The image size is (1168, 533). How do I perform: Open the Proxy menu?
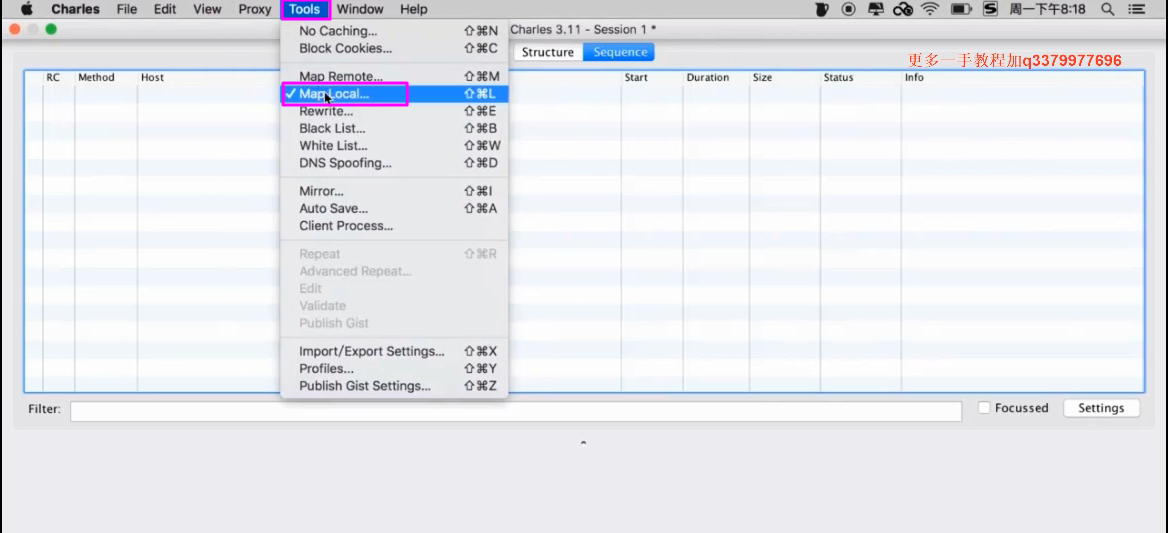coord(255,9)
